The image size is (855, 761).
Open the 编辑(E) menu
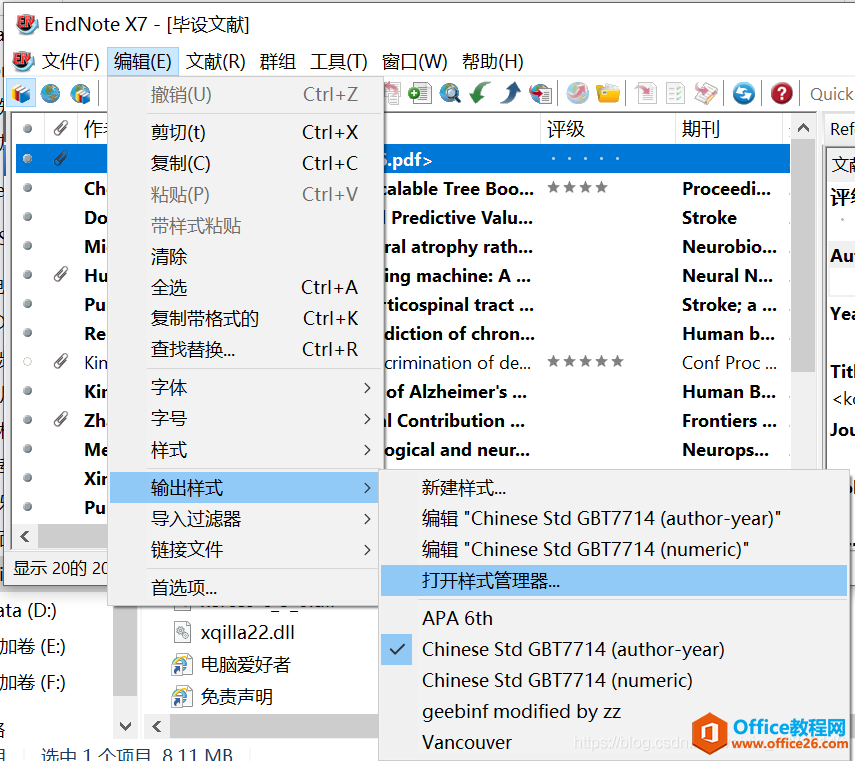pyautogui.click(x=143, y=61)
